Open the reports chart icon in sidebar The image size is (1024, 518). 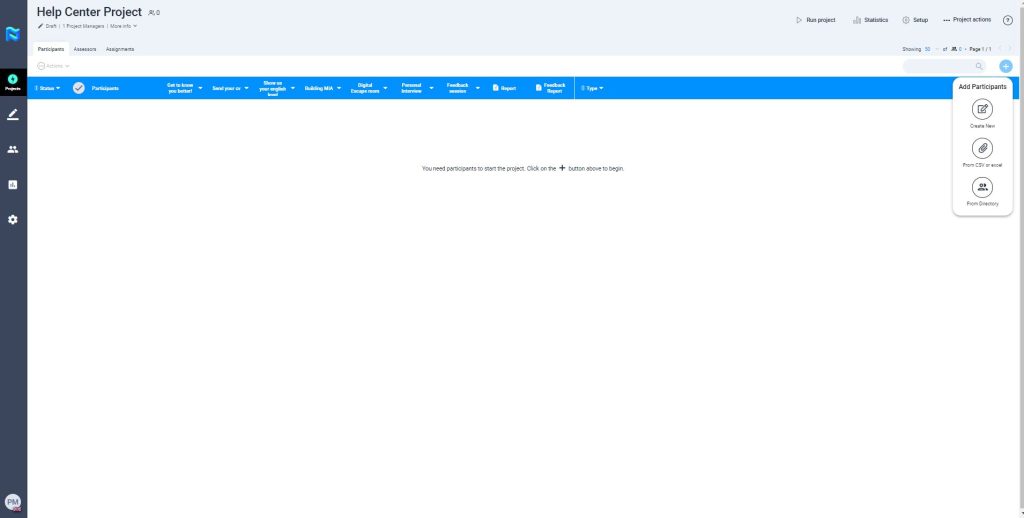13,184
